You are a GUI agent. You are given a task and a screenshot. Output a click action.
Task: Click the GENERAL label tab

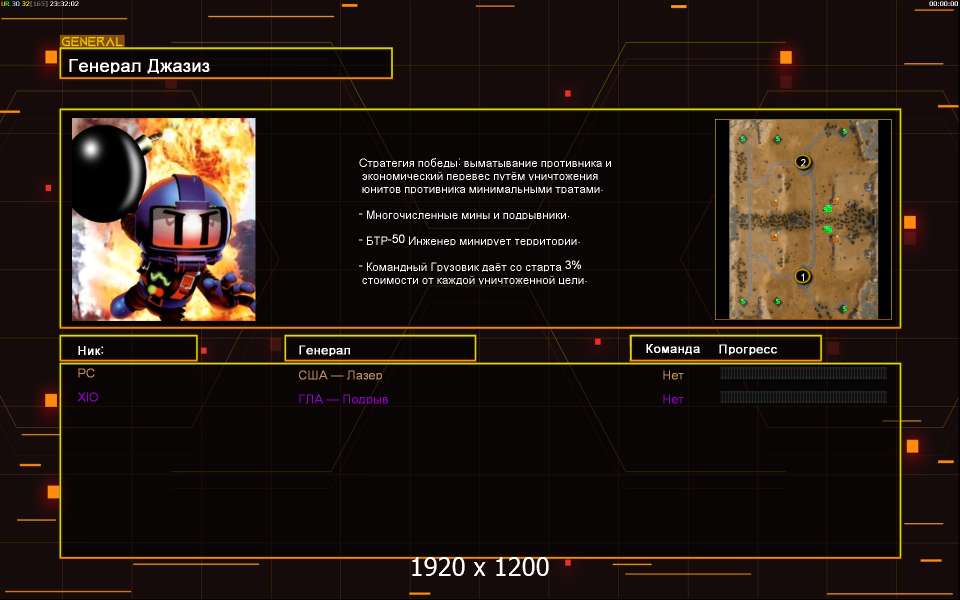[x=92, y=42]
